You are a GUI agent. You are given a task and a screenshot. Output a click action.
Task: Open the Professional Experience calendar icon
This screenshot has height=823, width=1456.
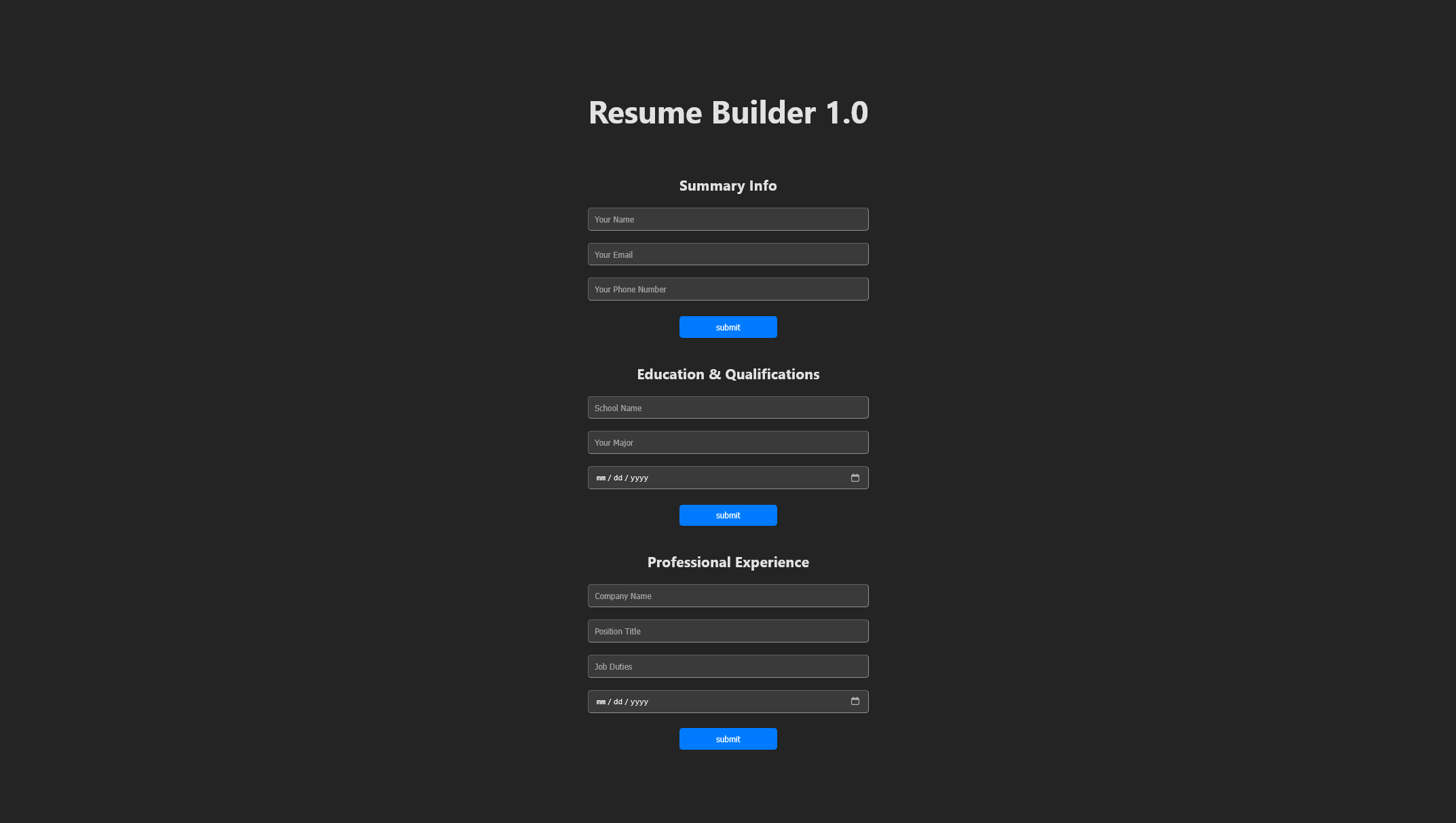click(x=855, y=701)
